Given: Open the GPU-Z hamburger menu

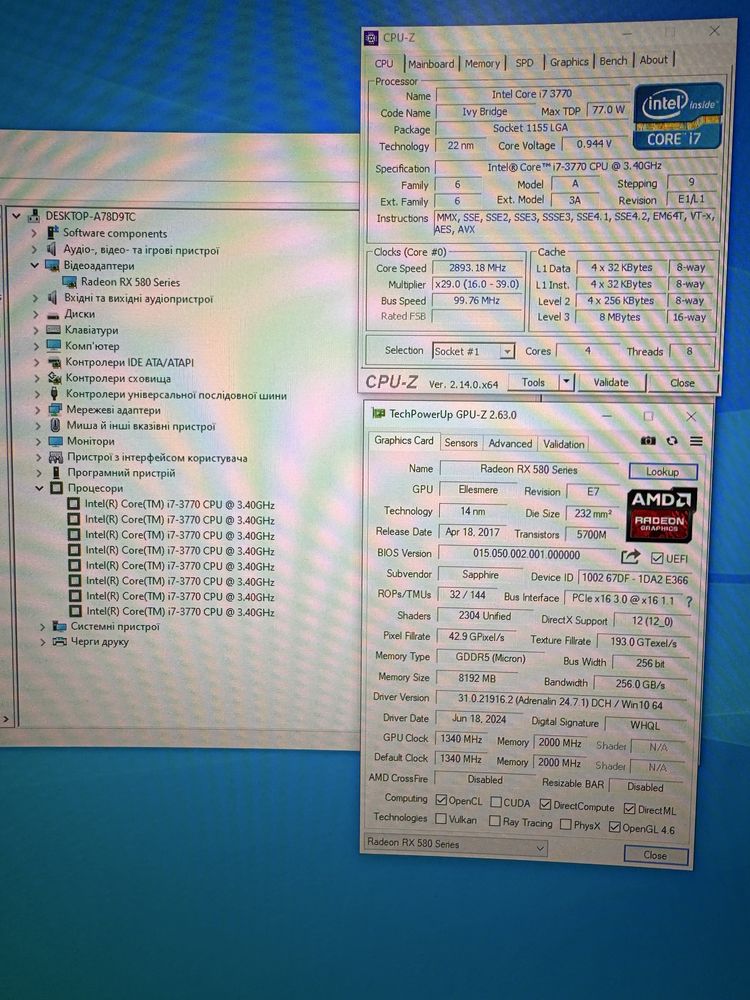Looking at the screenshot, I should coord(696,441).
